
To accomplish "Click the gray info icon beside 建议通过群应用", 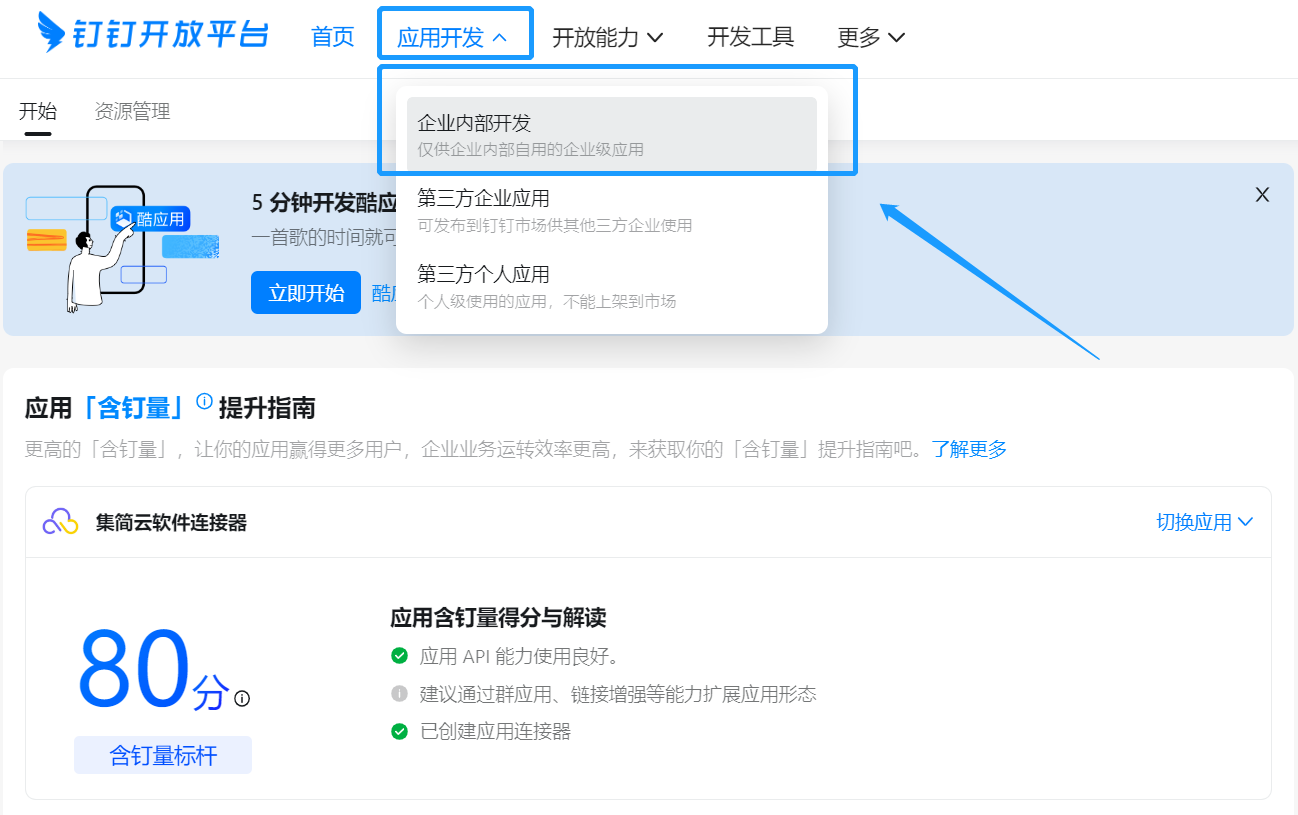I will click(x=400, y=694).
